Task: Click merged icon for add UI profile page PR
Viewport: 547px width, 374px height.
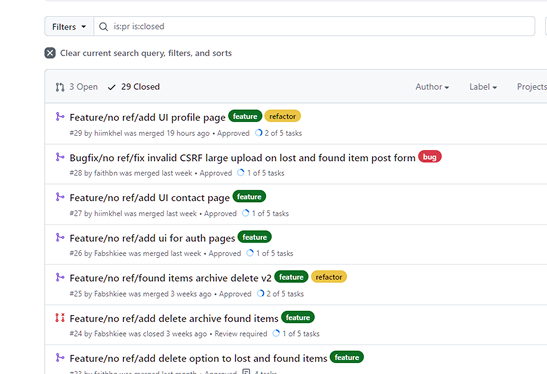Action: (60, 117)
